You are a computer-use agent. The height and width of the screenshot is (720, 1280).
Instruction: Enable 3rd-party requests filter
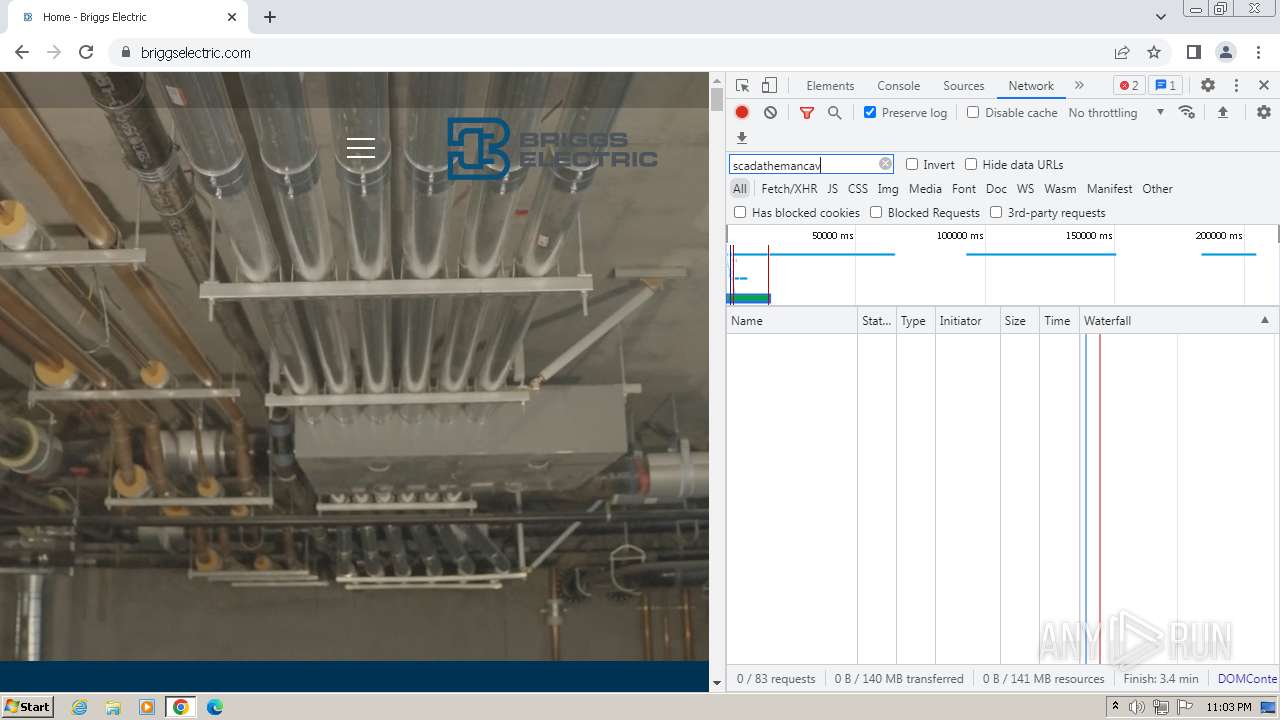[x=996, y=212]
